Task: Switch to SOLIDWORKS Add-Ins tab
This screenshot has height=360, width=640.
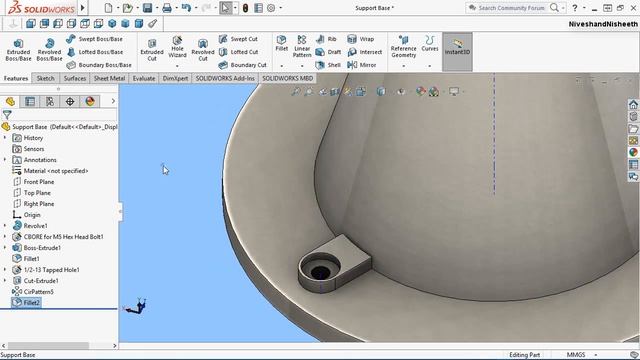Action: [225, 78]
